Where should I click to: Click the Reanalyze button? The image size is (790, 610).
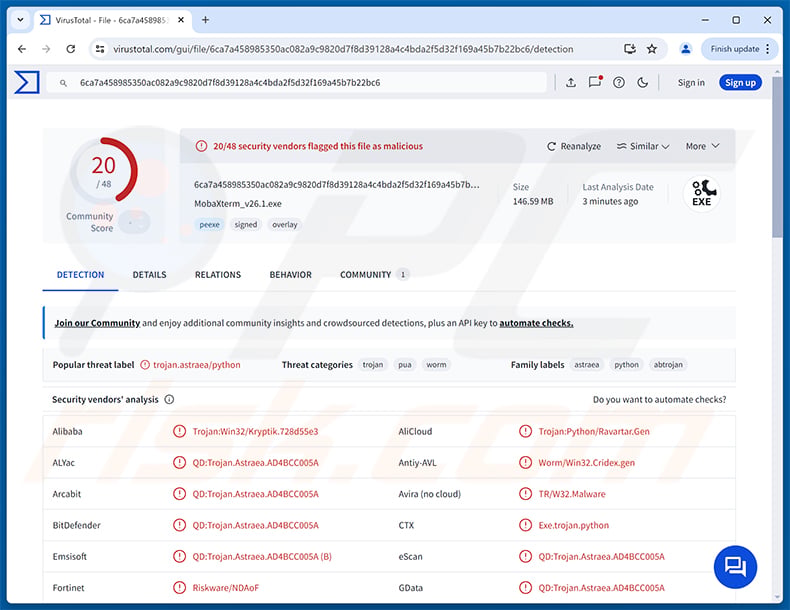[x=574, y=146]
